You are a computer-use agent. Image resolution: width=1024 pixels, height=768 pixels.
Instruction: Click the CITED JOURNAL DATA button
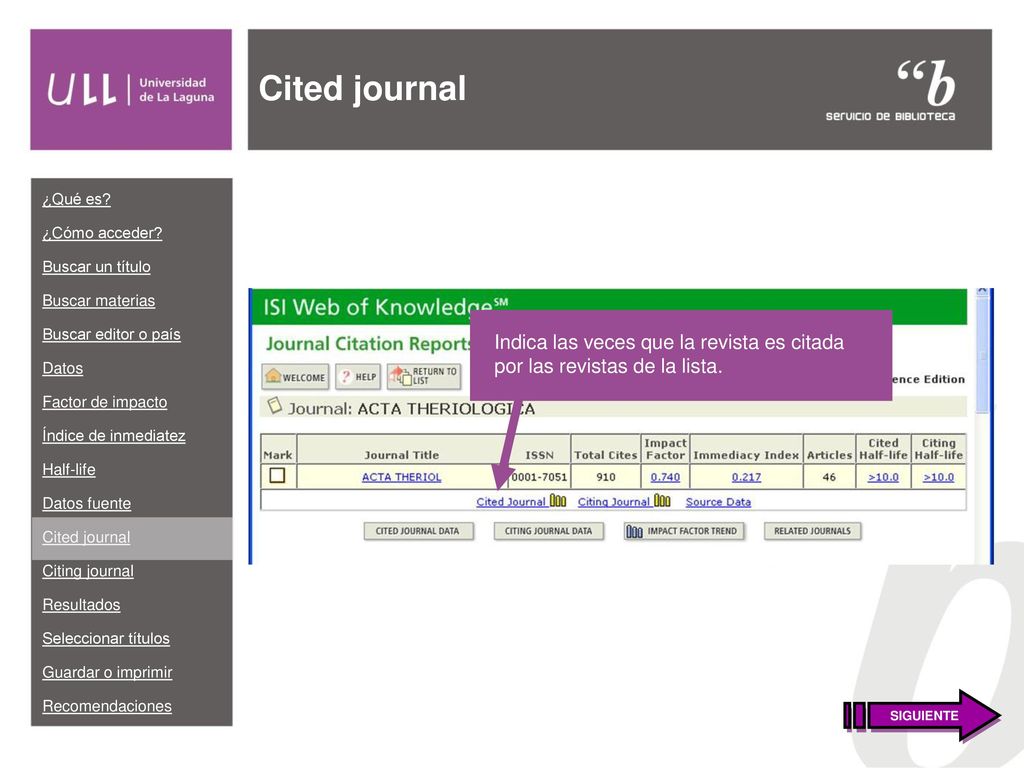[418, 531]
